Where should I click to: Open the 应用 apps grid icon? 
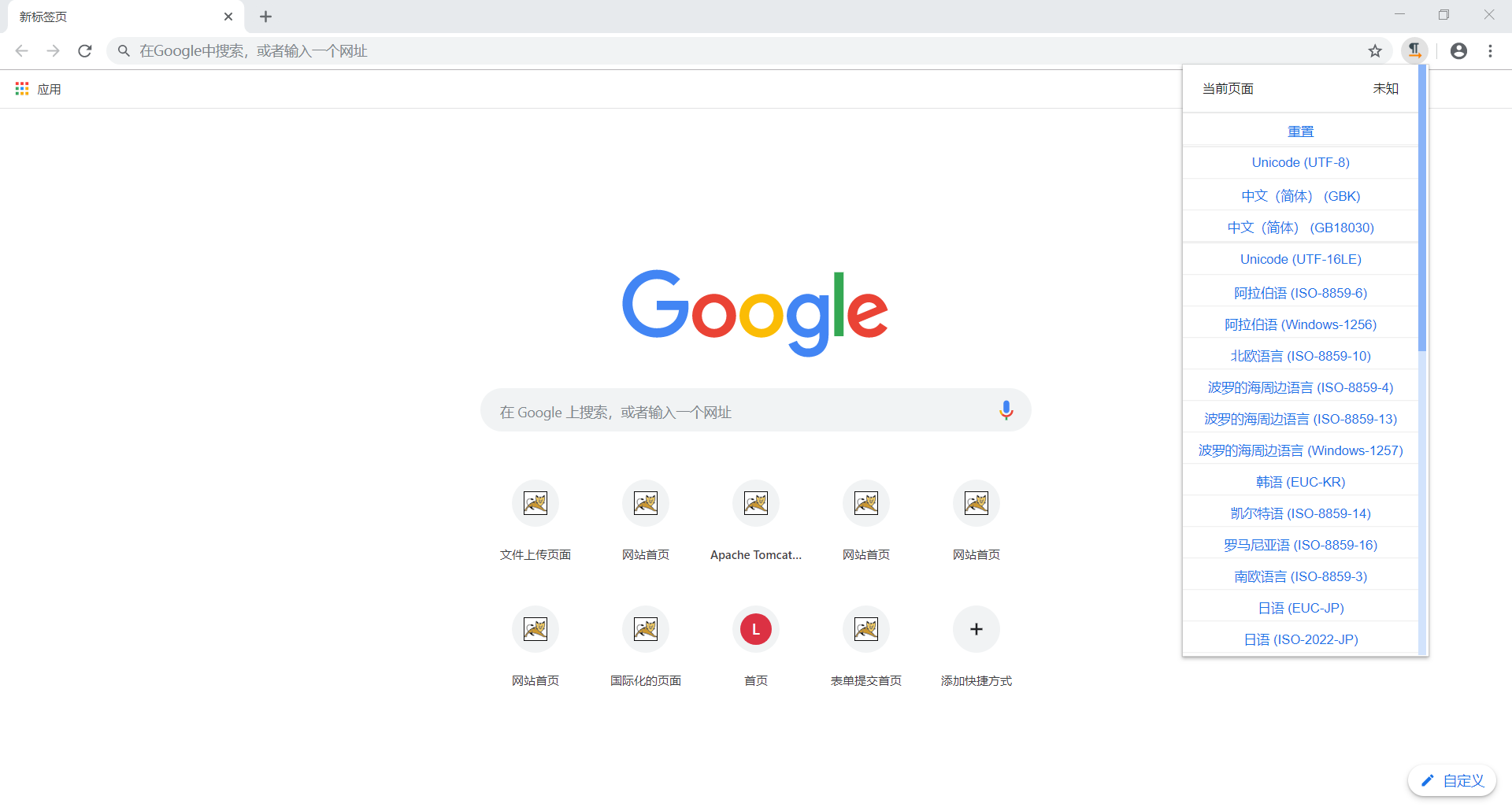point(21,88)
